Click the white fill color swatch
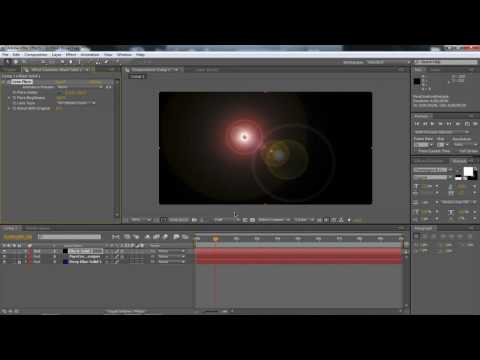The width and height of the screenshot is (480, 360). [x=468, y=171]
